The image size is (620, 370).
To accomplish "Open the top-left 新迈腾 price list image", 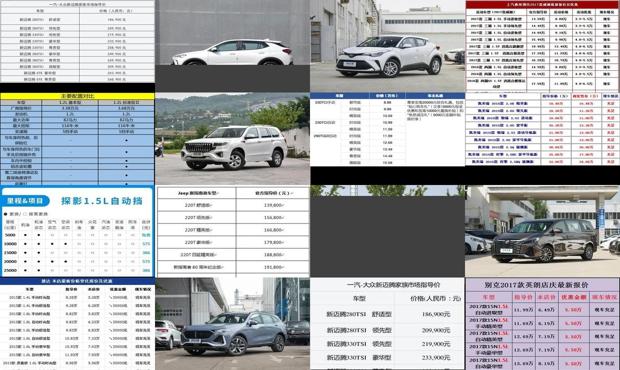I will pos(78,42).
